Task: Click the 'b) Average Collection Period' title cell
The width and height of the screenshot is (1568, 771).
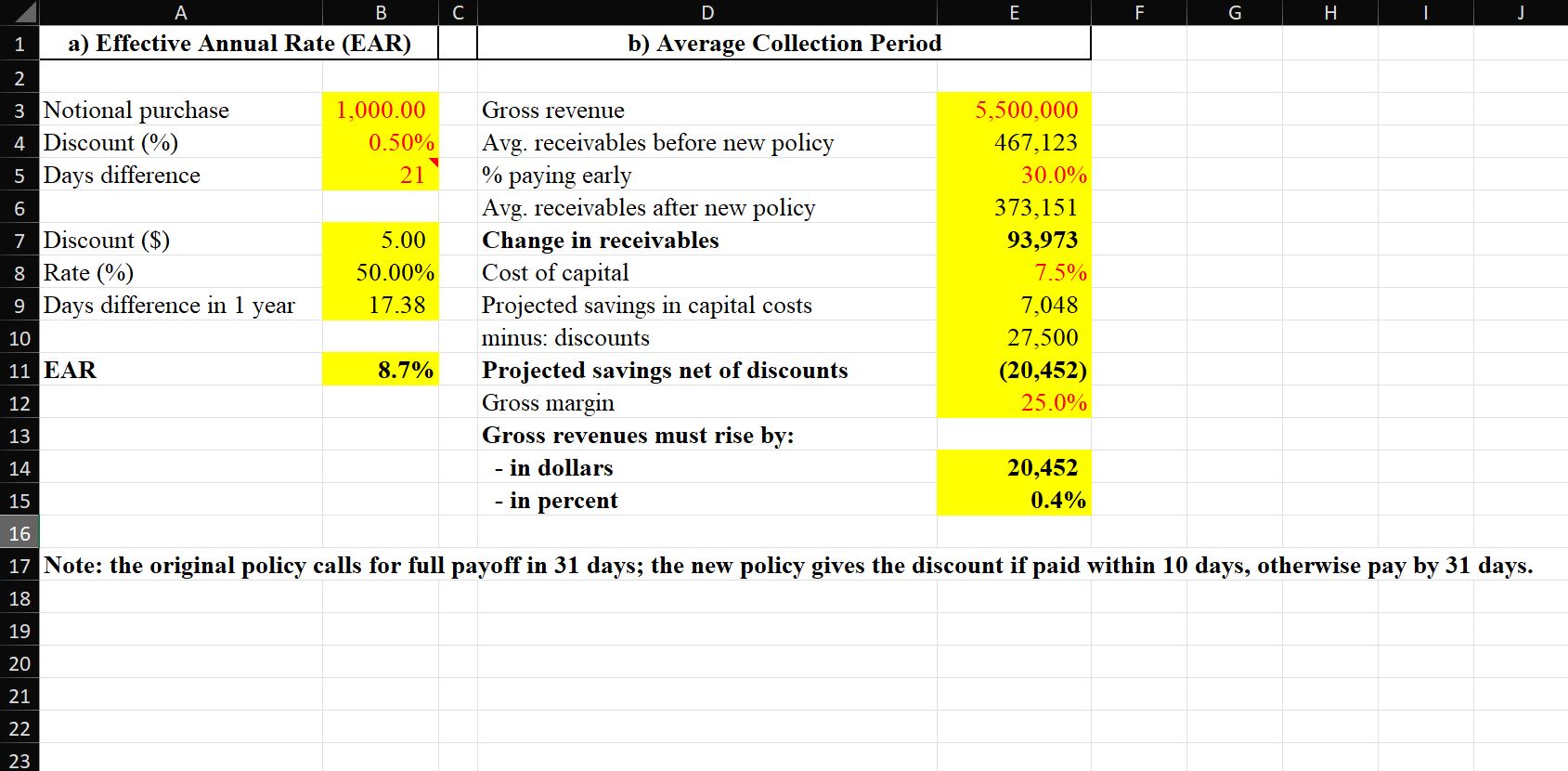Action: (x=784, y=44)
